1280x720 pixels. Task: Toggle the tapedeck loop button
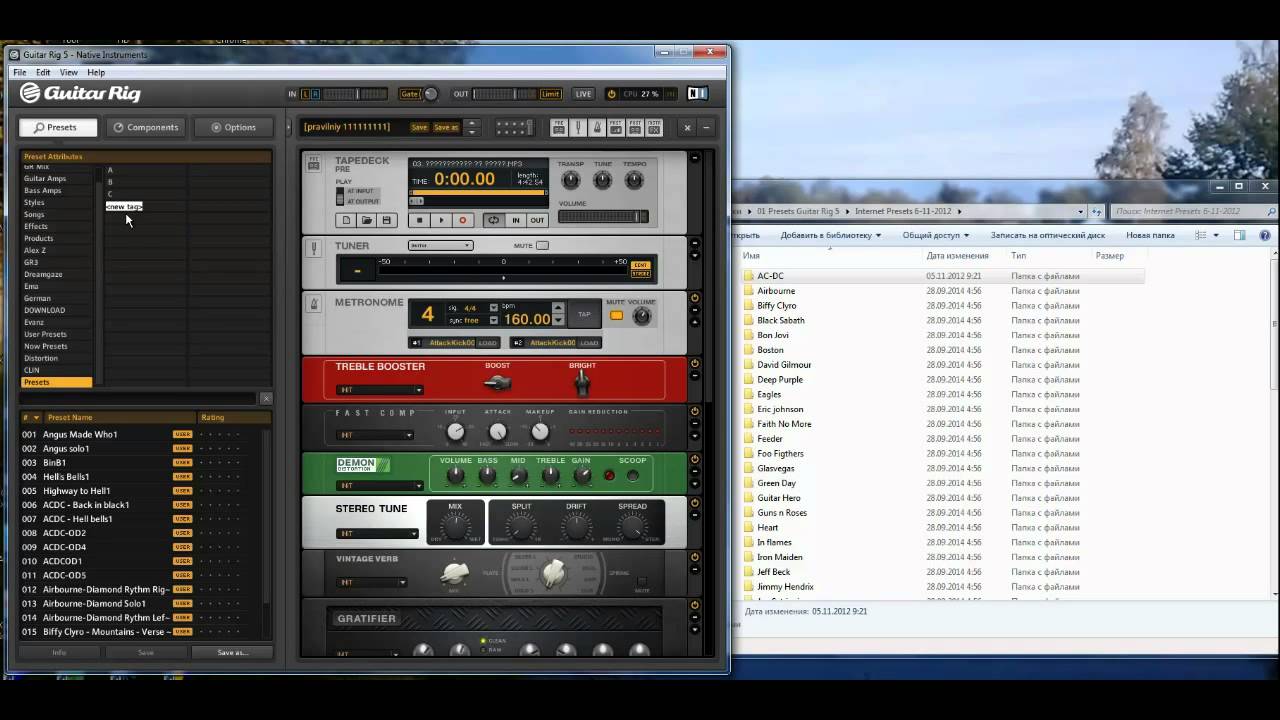coord(492,220)
